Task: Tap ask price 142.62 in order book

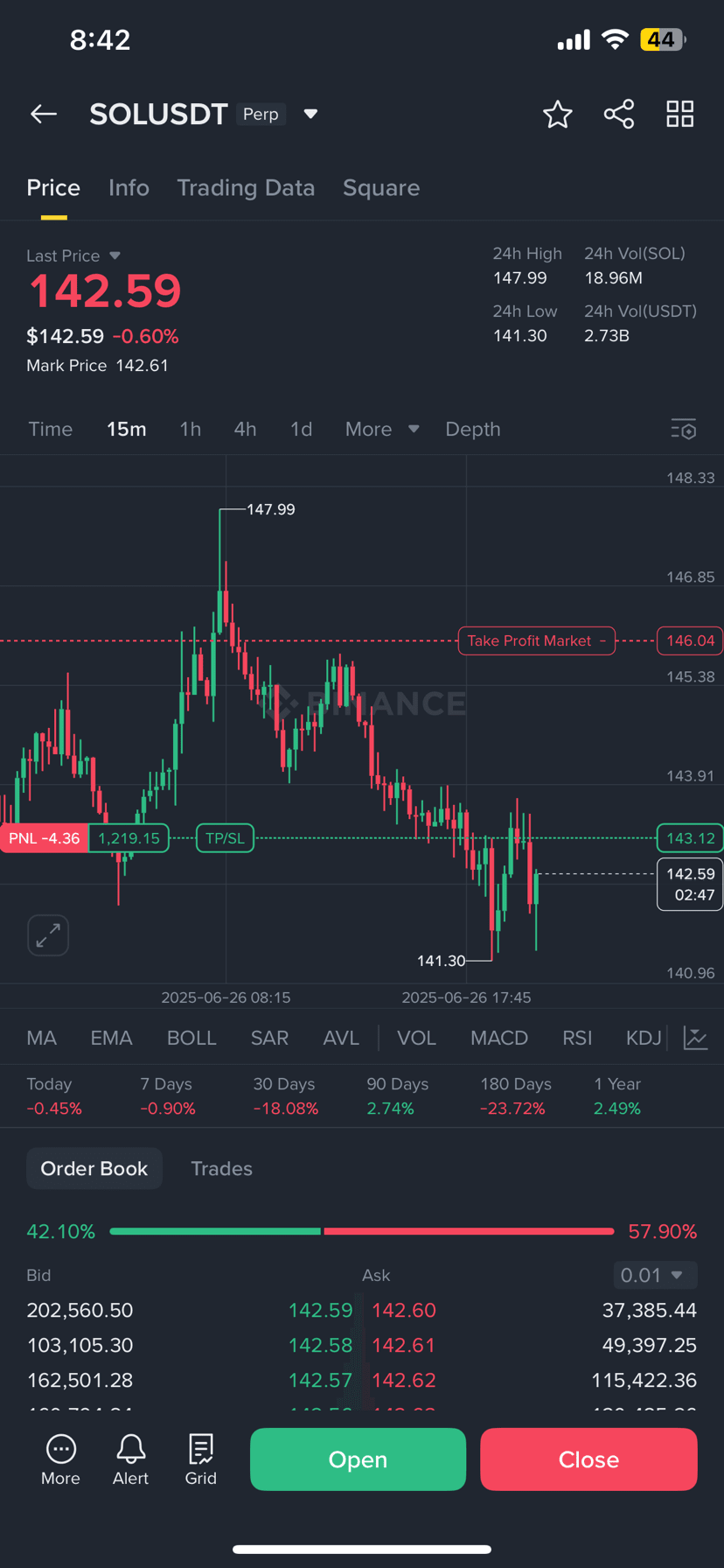Action: (x=404, y=1380)
